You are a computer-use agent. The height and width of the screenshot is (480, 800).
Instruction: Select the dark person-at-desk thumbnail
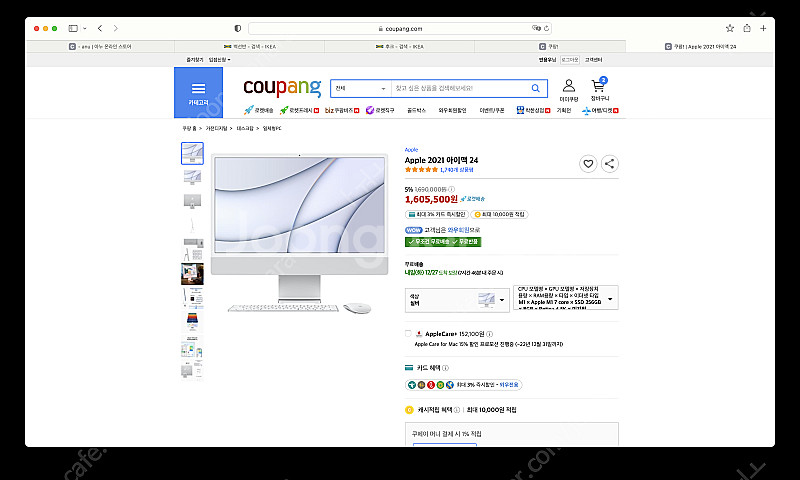pyautogui.click(x=192, y=274)
